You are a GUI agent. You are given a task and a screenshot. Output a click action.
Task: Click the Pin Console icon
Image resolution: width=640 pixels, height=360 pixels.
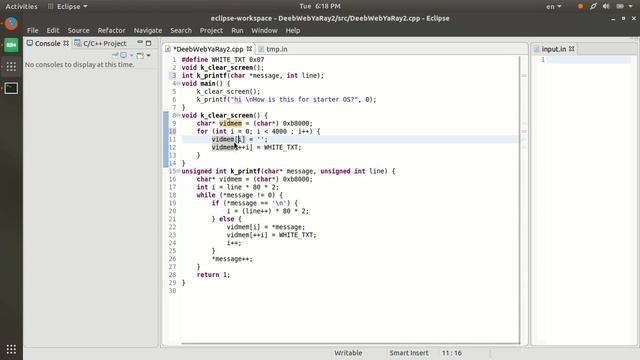115,55
